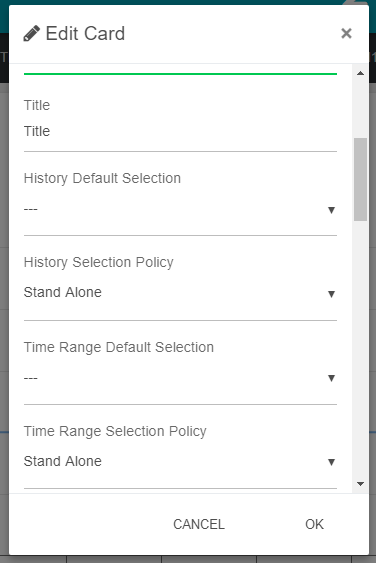The image size is (376, 563).
Task: Click the pencil icon beside Edit Card
Action: tap(32, 34)
